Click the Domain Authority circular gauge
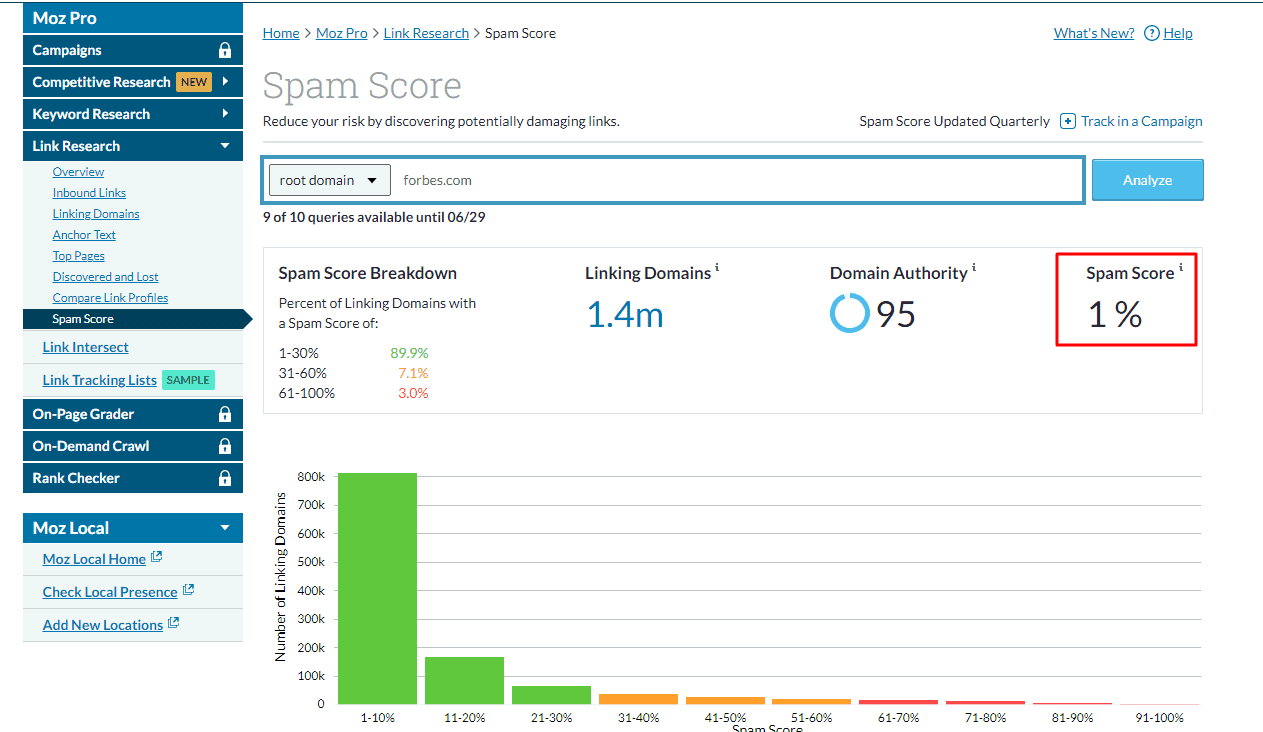1263x732 pixels. [849, 314]
